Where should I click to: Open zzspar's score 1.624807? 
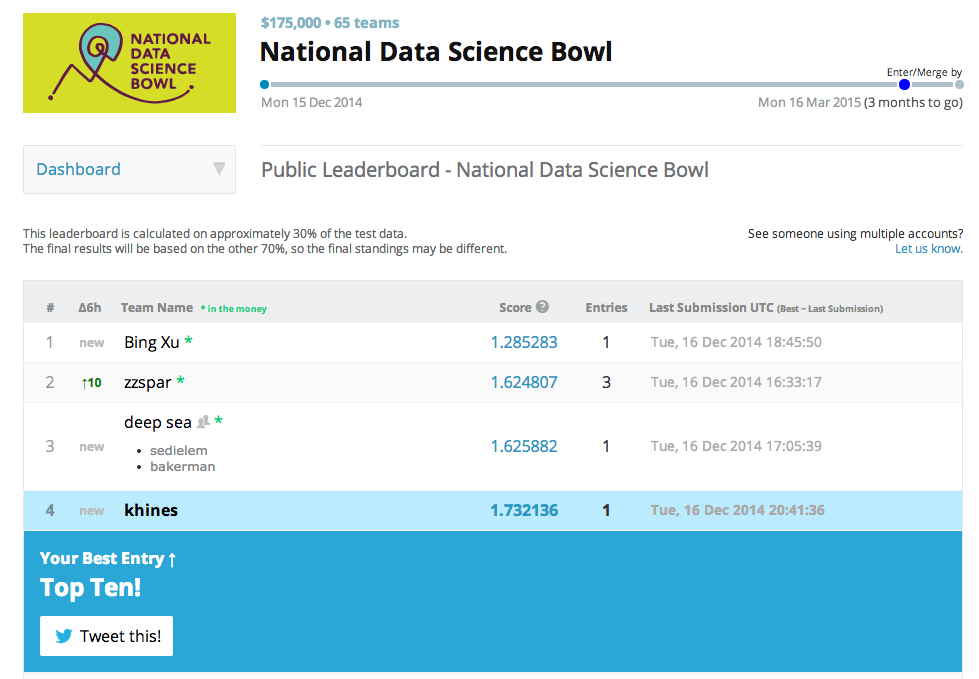point(524,382)
